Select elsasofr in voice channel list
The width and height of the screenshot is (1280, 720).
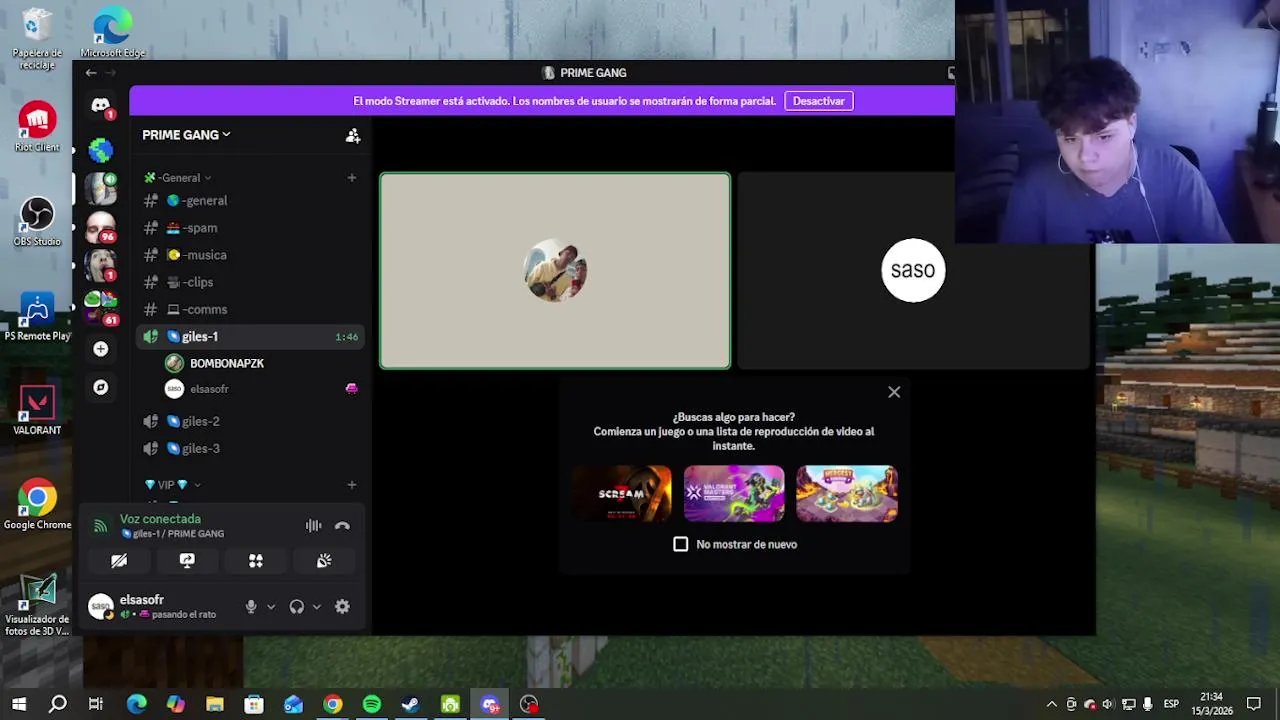click(x=260, y=389)
